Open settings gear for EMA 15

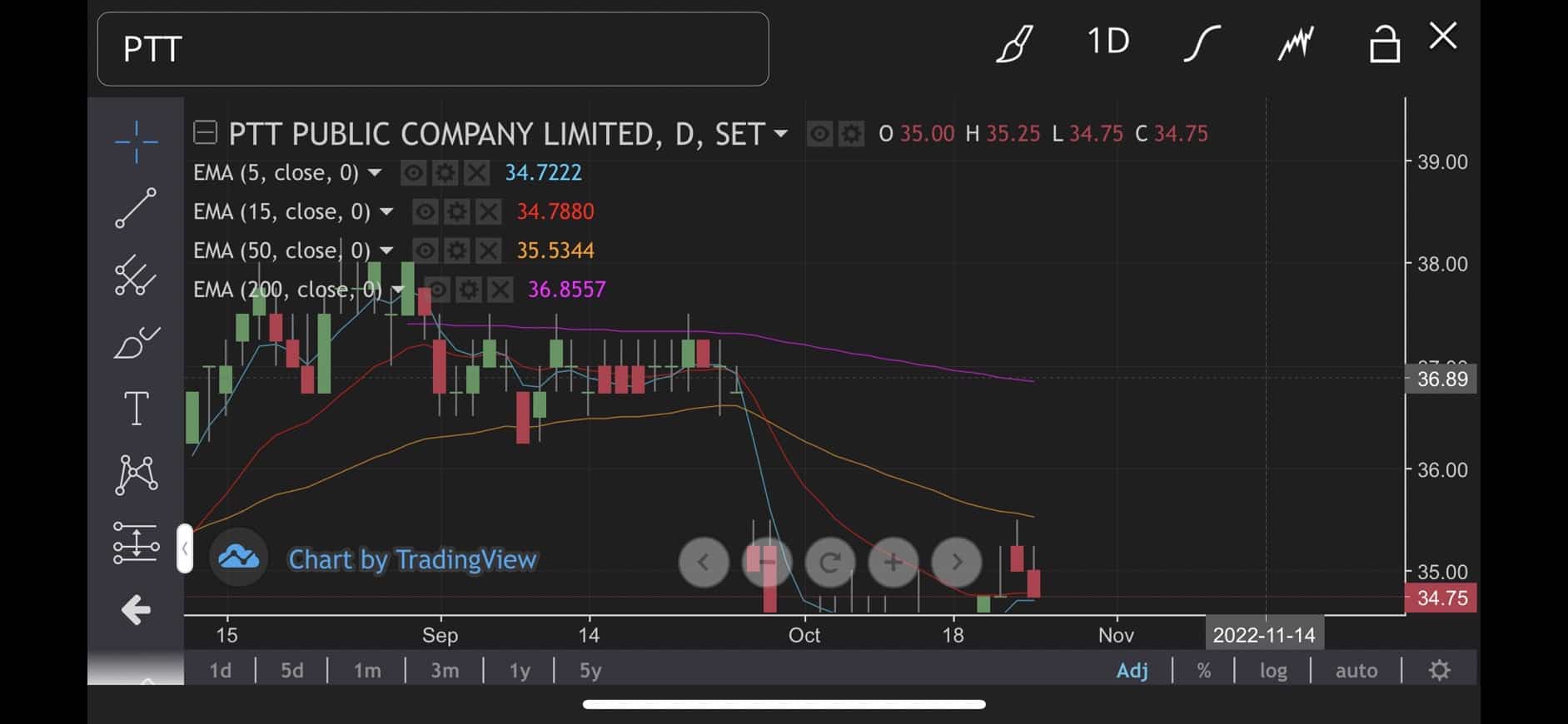(x=457, y=212)
